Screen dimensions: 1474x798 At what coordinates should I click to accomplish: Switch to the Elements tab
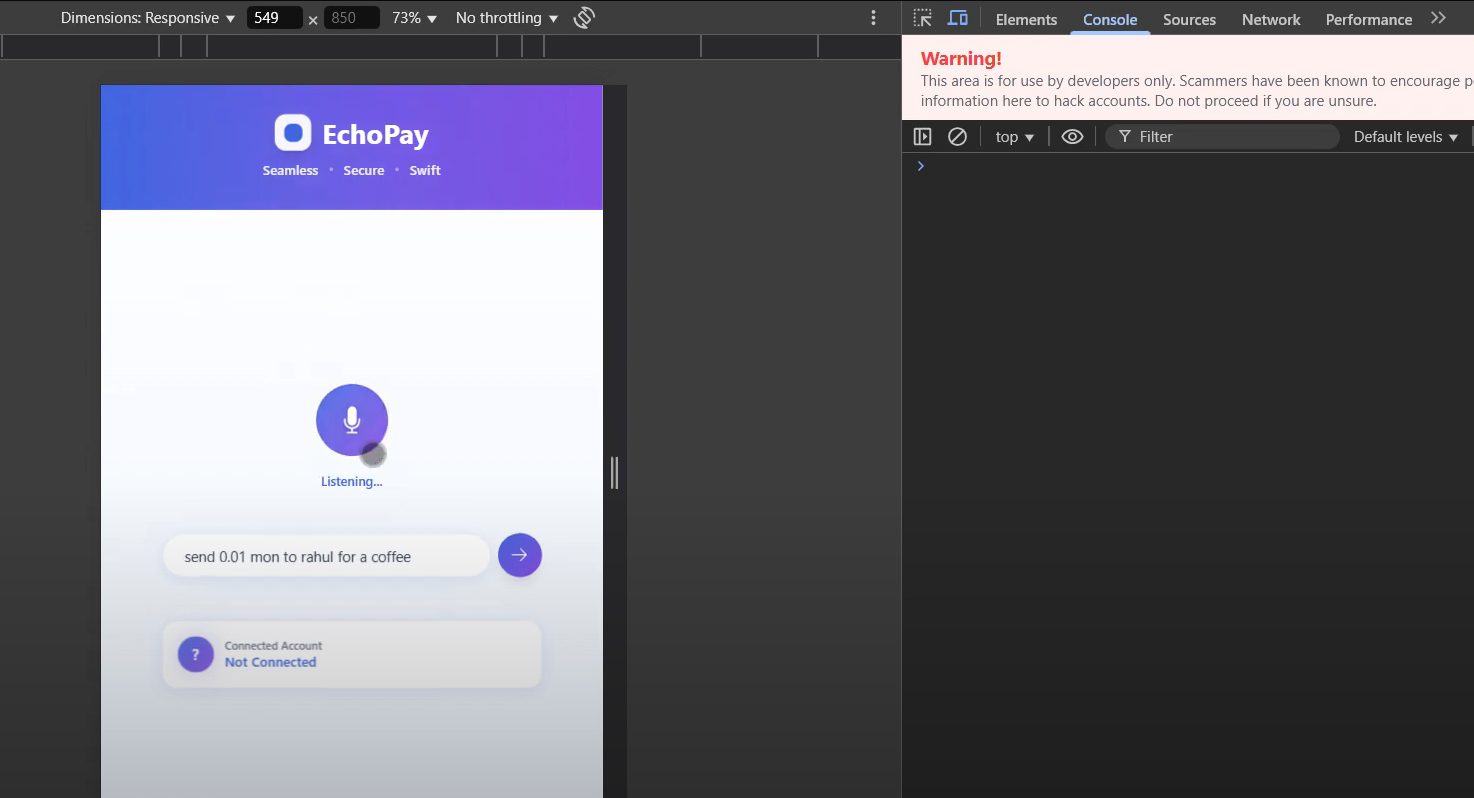[x=1026, y=19]
